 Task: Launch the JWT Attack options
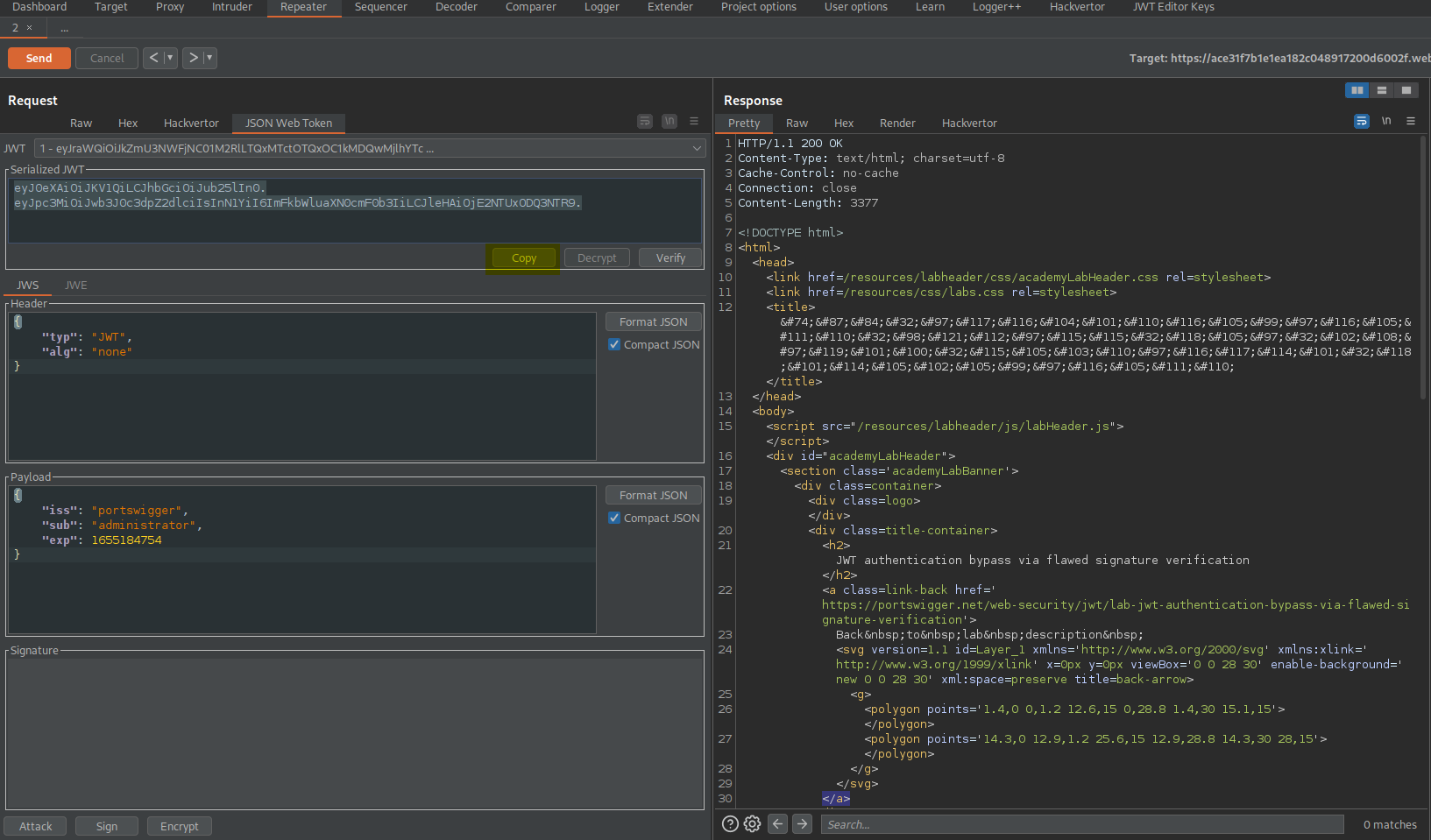(36, 826)
